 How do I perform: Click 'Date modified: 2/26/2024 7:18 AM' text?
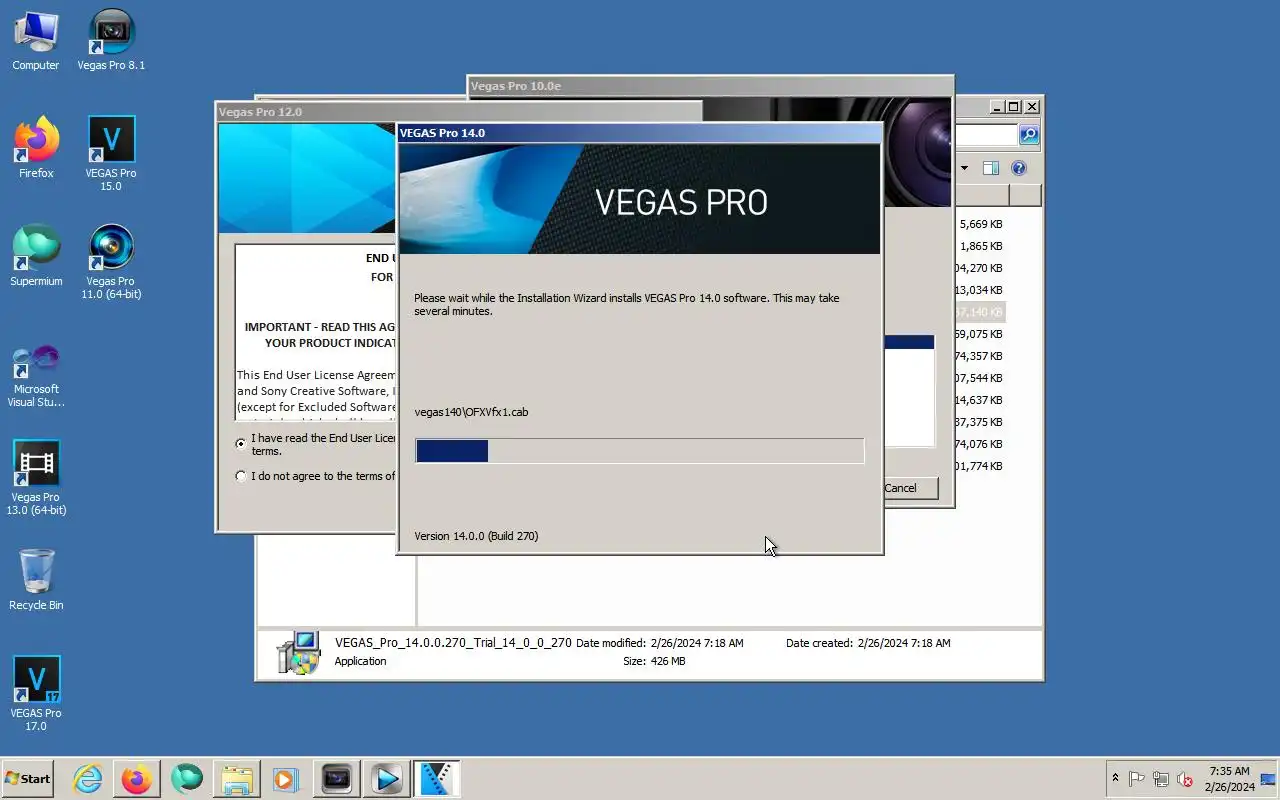[660, 643]
